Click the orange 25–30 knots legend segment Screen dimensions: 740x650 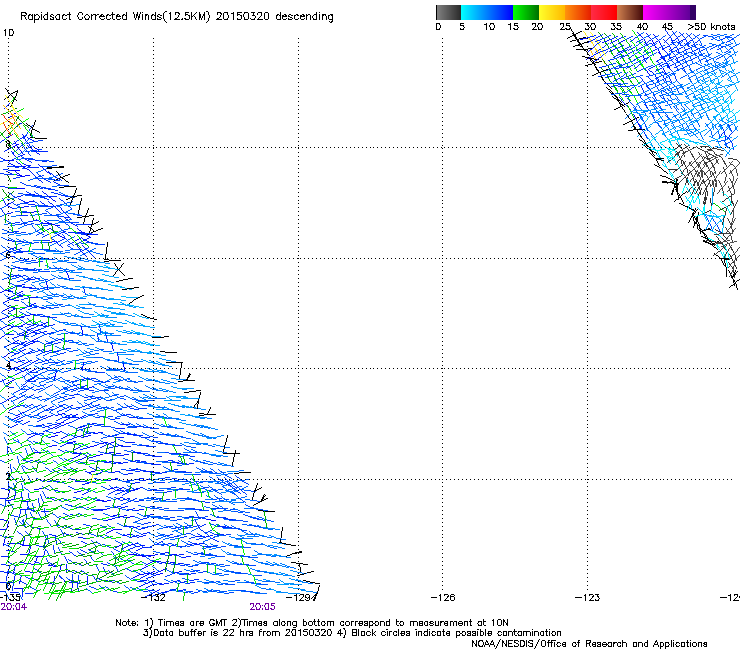[x=578, y=12]
